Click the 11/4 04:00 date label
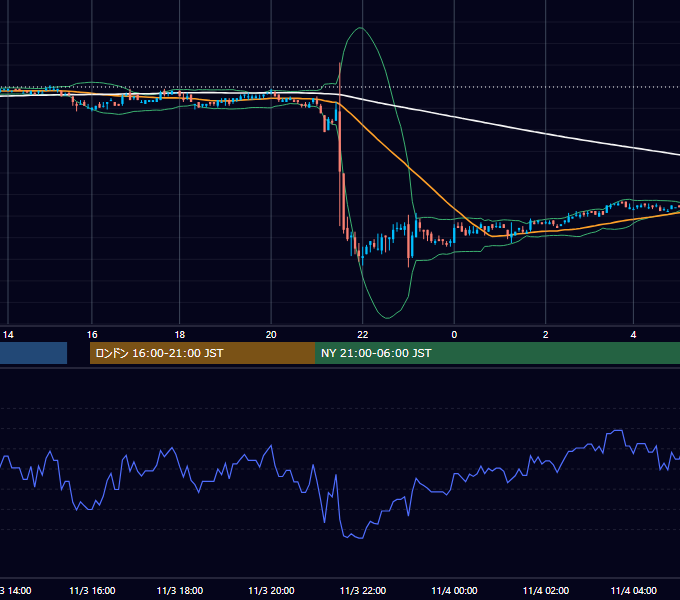The height and width of the screenshot is (600, 680). coord(634,590)
